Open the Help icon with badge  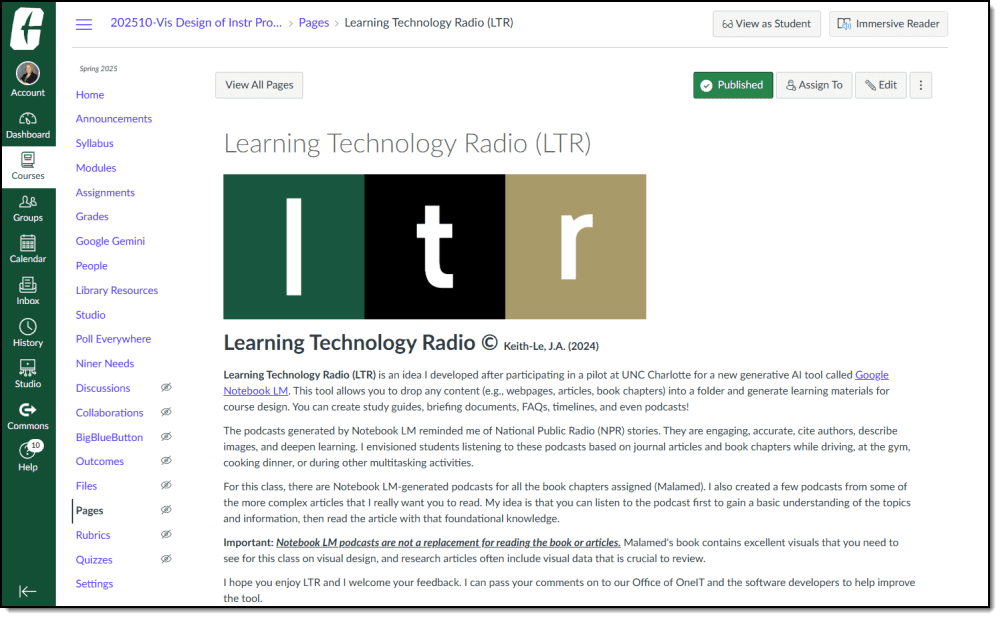pos(28,452)
